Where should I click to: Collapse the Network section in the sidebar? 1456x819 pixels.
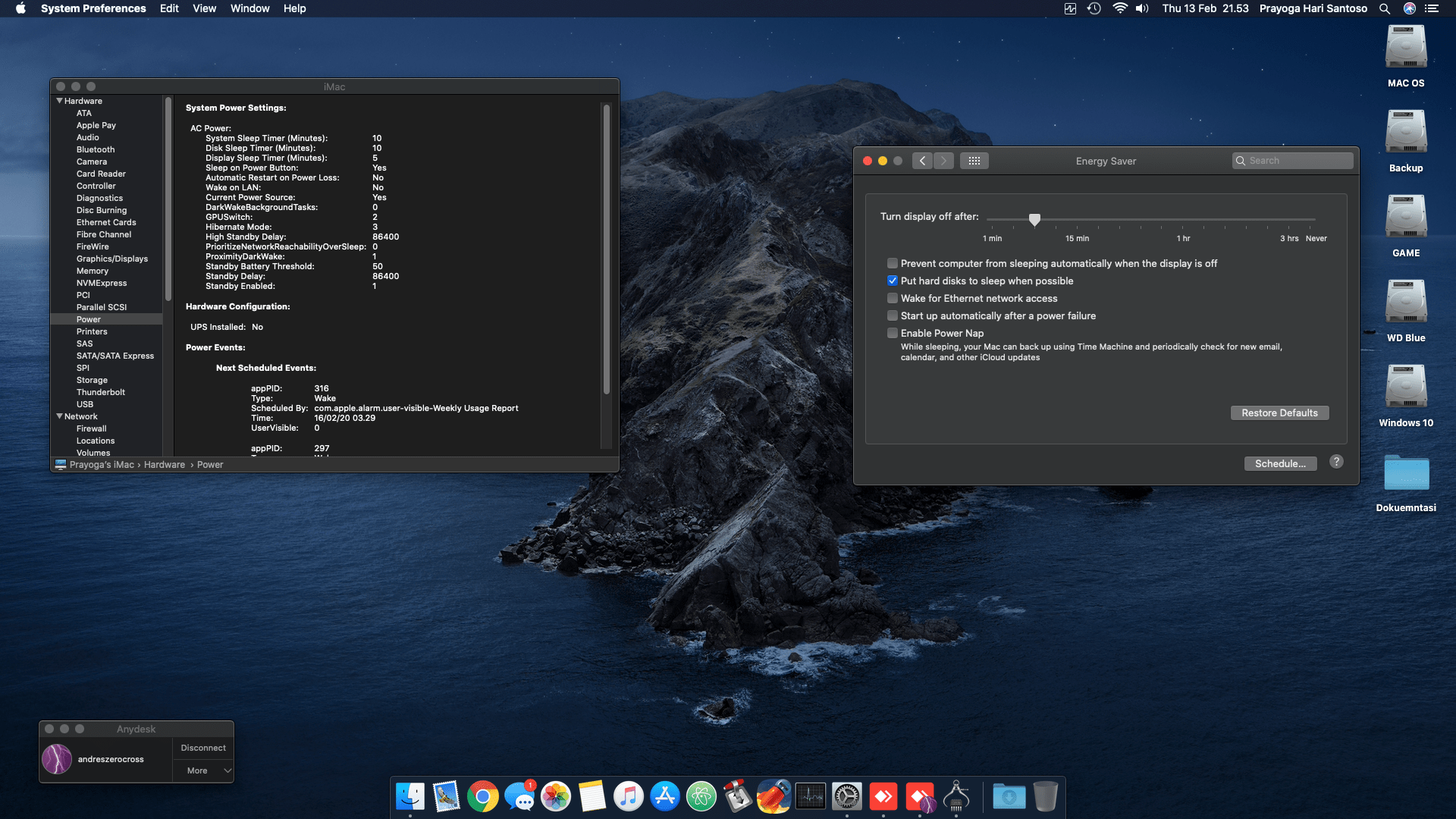(60, 416)
